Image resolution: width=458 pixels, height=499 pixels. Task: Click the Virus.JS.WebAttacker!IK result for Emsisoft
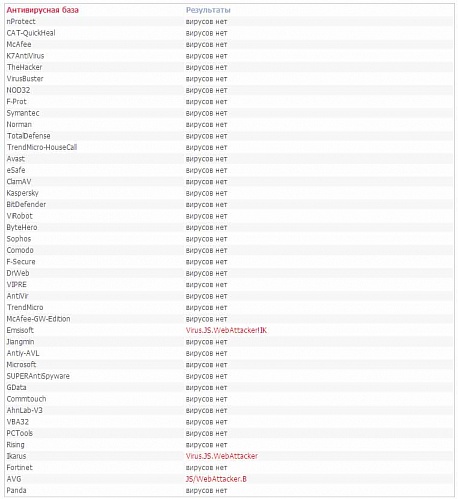pyautogui.click(x=226, y=330)
